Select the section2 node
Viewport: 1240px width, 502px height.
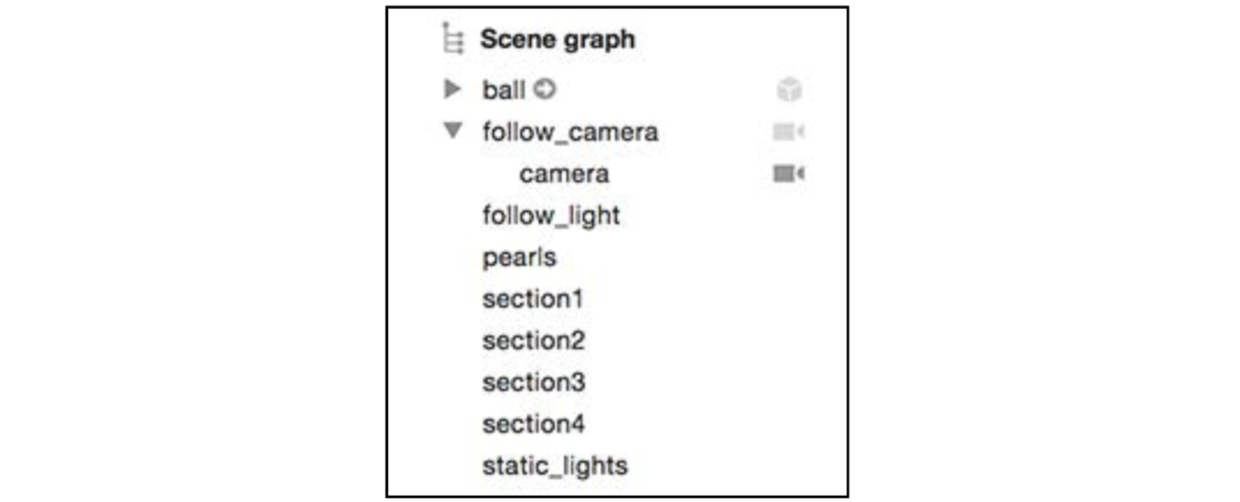coord(533,341)
